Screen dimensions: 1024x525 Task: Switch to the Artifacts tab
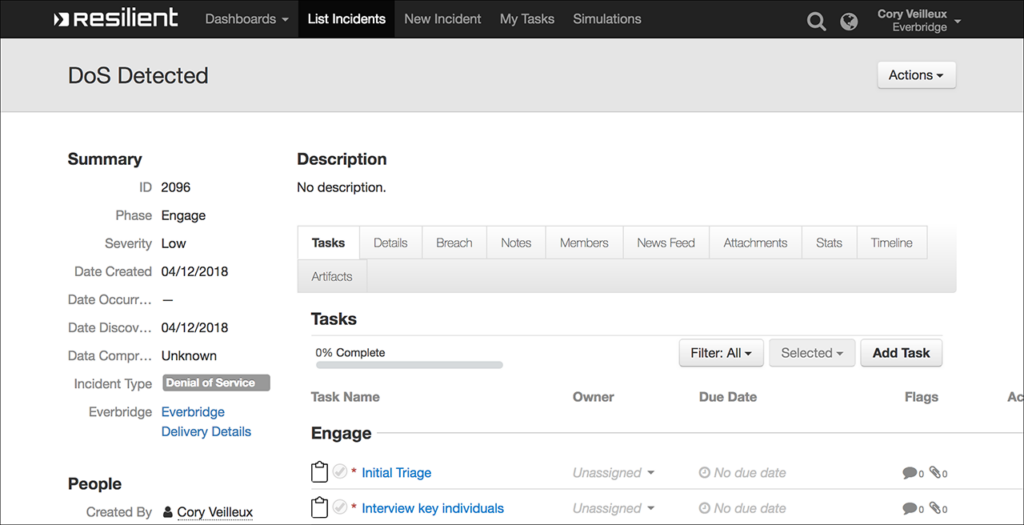(332, 276)
